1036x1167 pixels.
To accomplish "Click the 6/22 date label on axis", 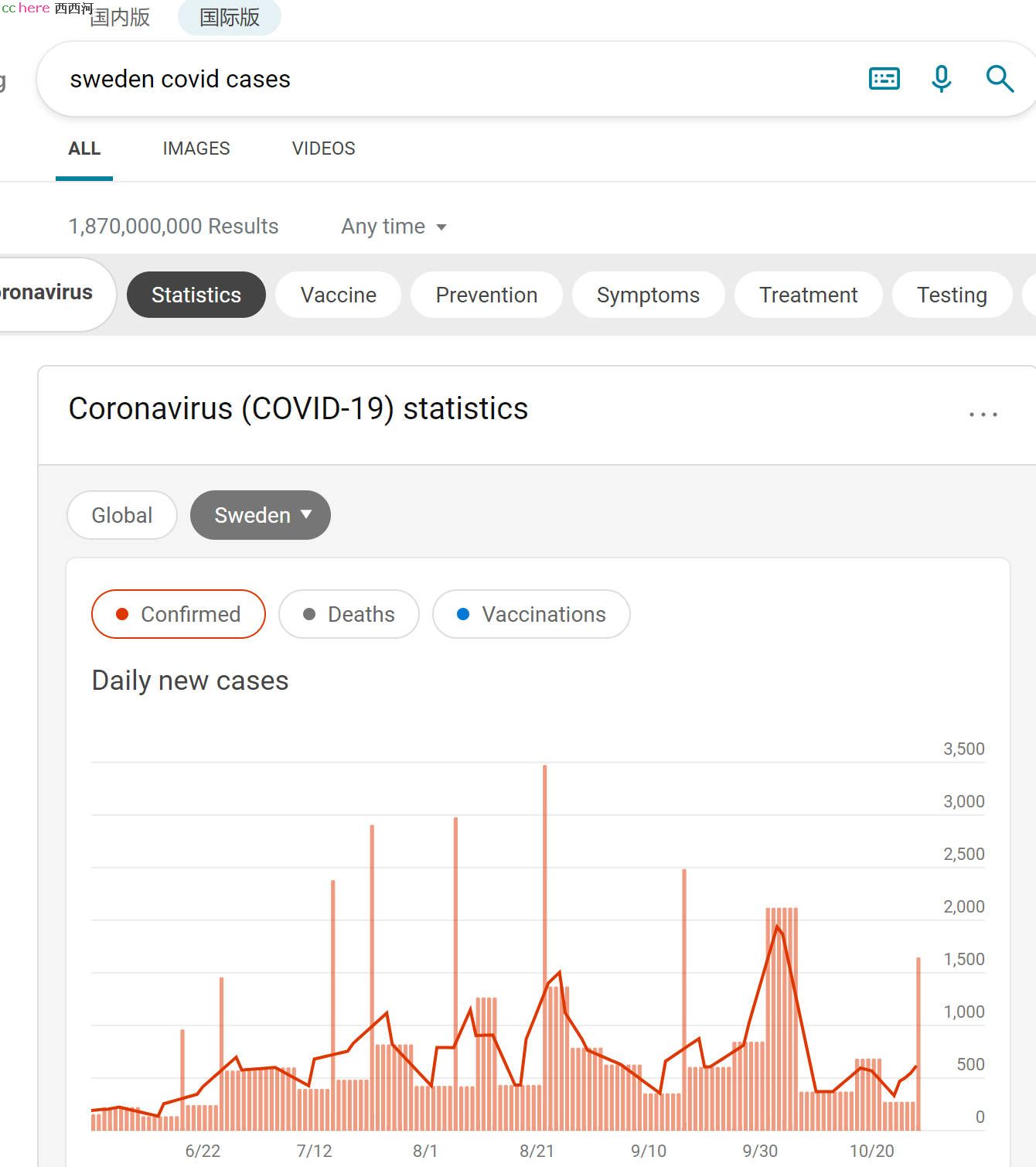I will pyautogui.click(x=203, y=1151).
